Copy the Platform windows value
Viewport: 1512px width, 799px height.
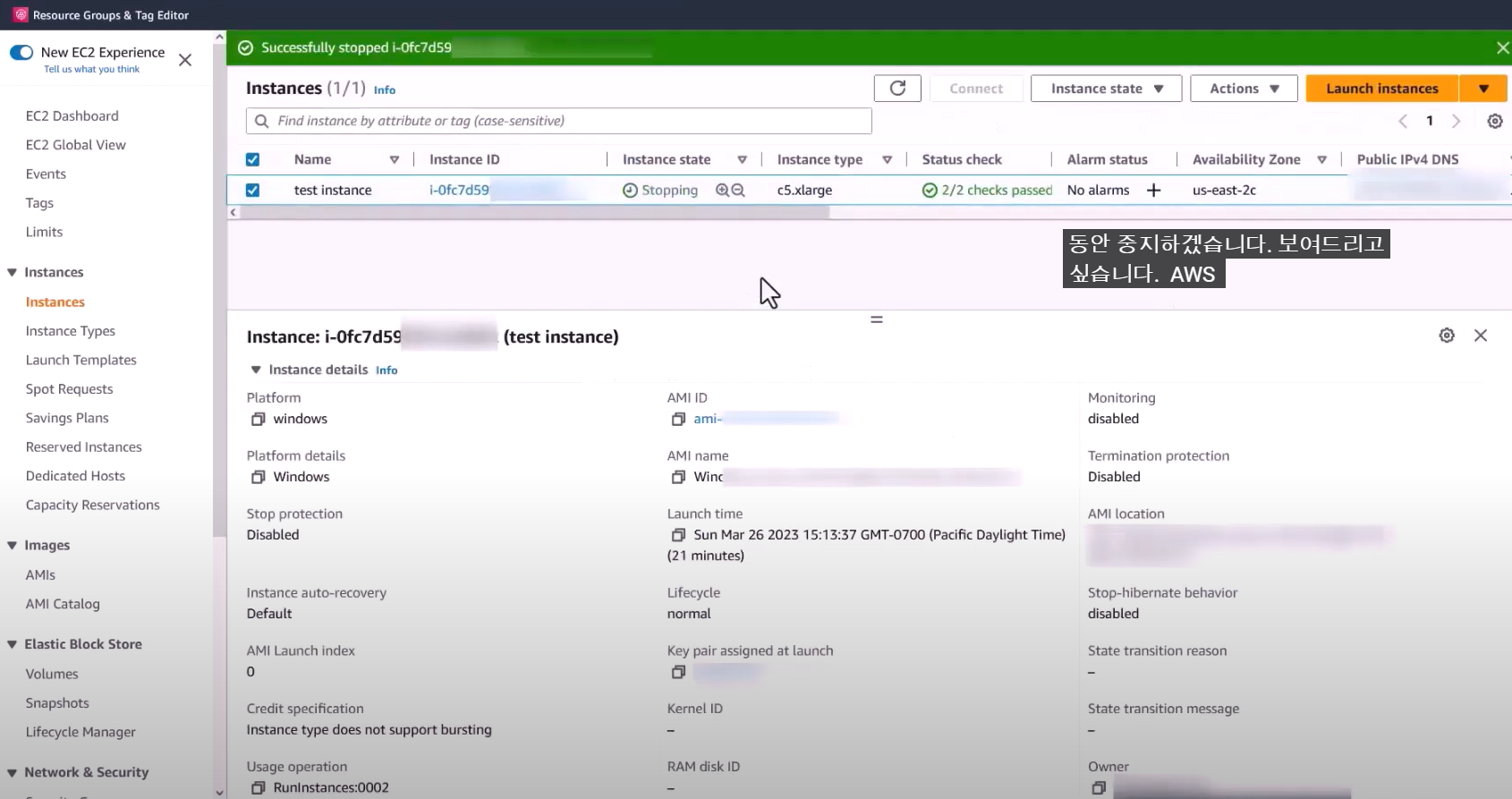259,419
